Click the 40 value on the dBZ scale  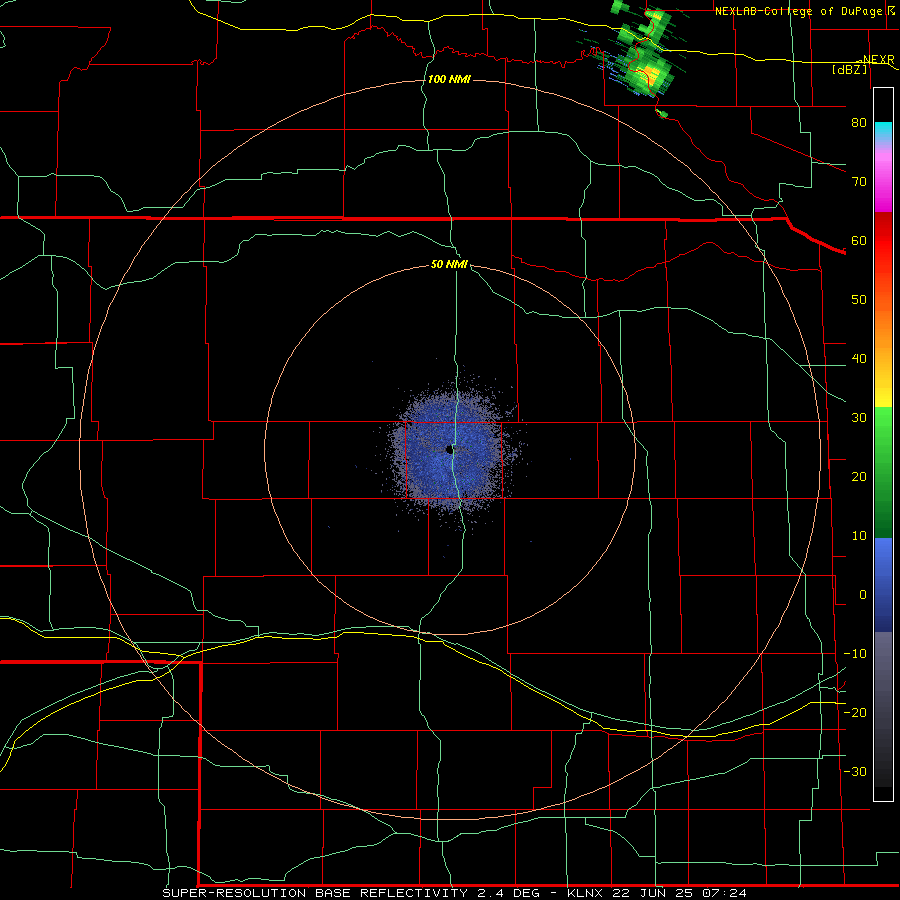coord(859,359)
